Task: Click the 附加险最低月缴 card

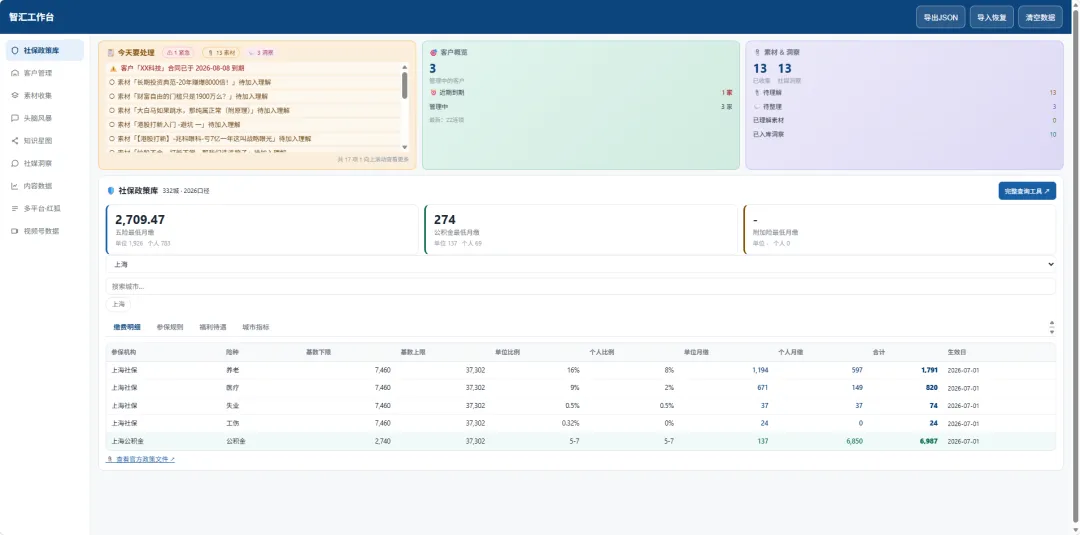Action: pos(900,229)
